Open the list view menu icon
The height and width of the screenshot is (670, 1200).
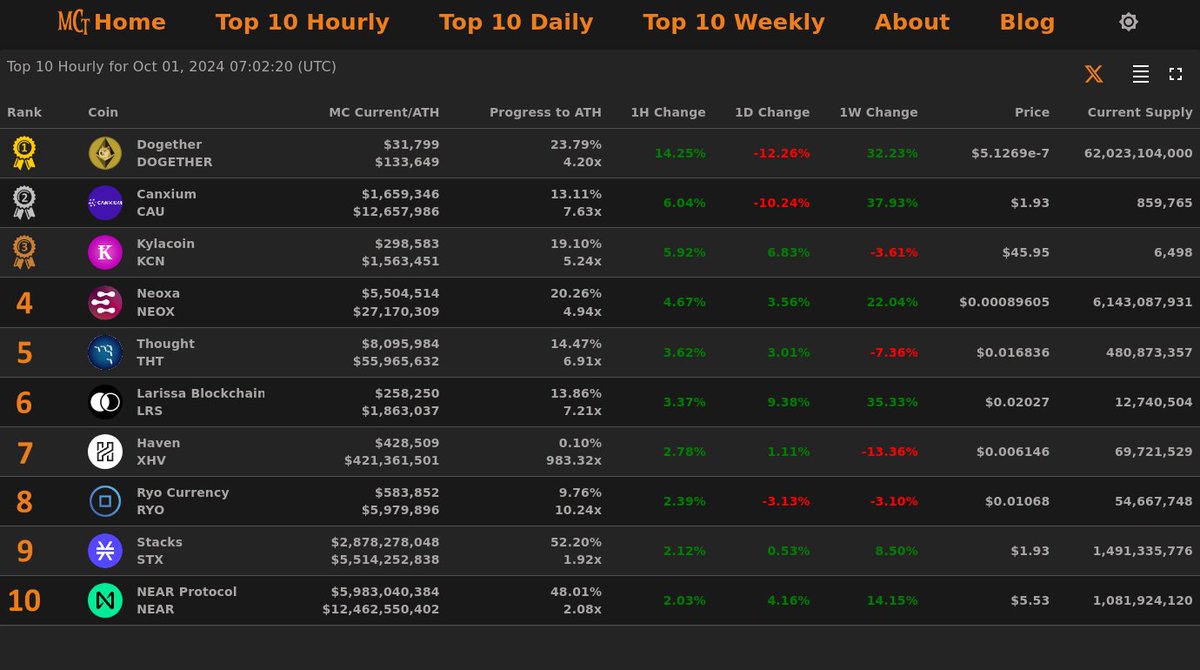1140,74
